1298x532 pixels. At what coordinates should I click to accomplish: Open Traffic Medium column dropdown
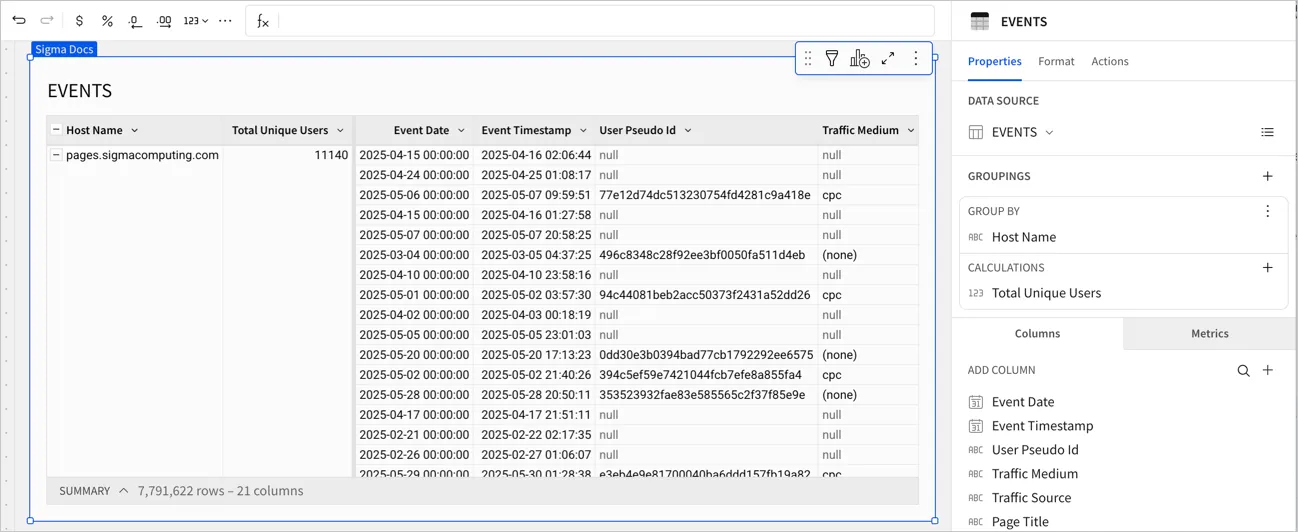911,131
